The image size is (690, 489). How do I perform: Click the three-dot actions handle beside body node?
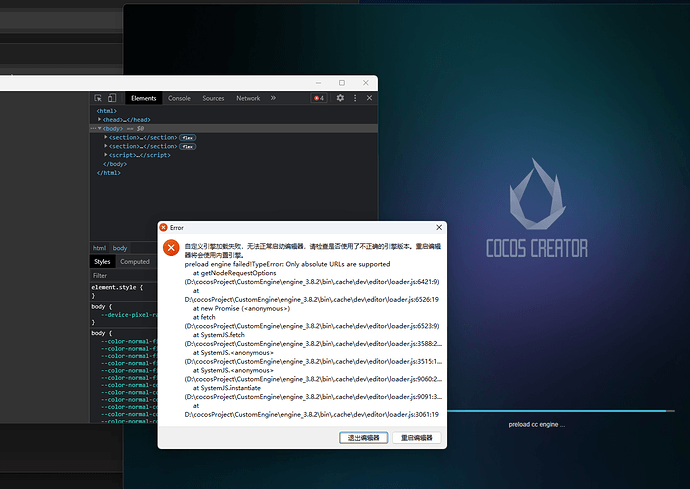tap(93, 129)
